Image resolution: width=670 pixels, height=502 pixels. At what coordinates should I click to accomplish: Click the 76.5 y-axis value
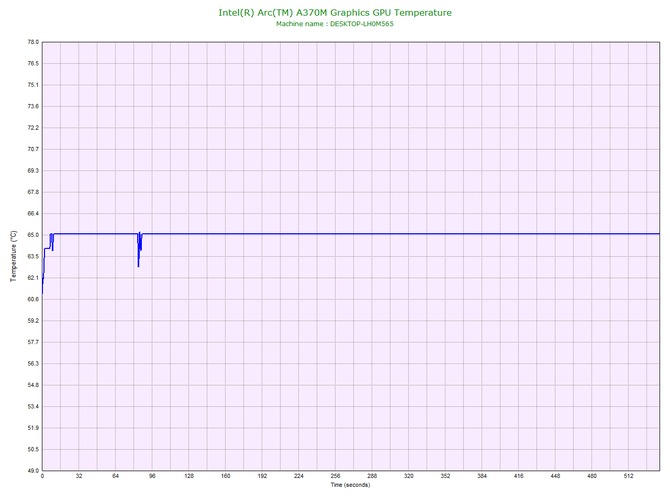33,63
